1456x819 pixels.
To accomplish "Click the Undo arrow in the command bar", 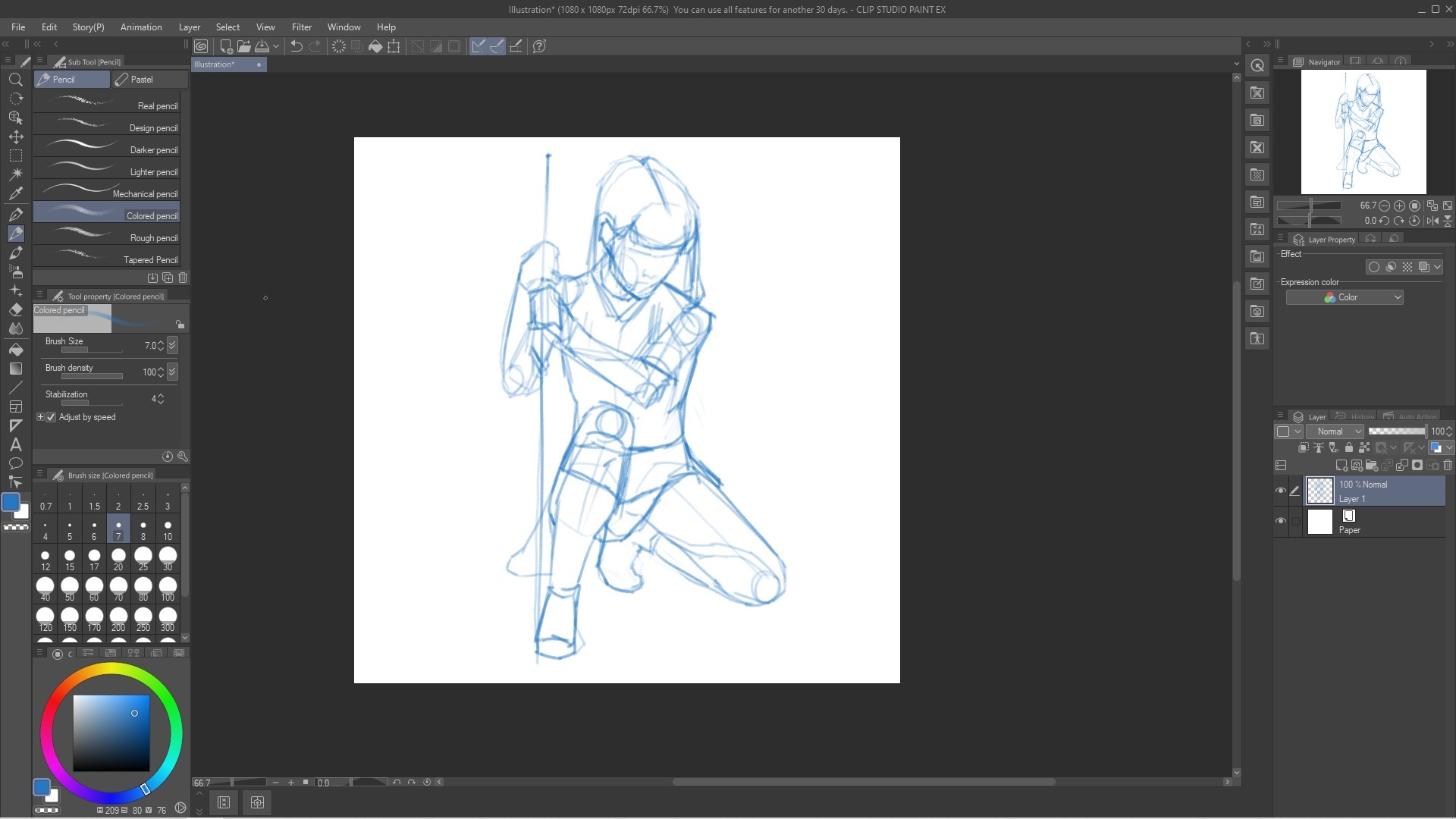I will point(297,46).
